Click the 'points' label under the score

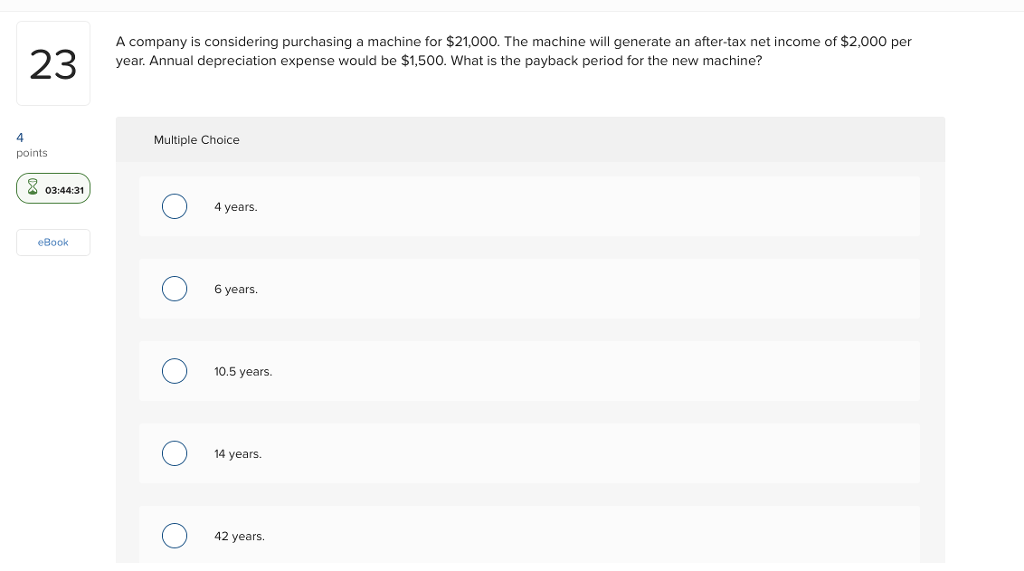coord(32,153)
